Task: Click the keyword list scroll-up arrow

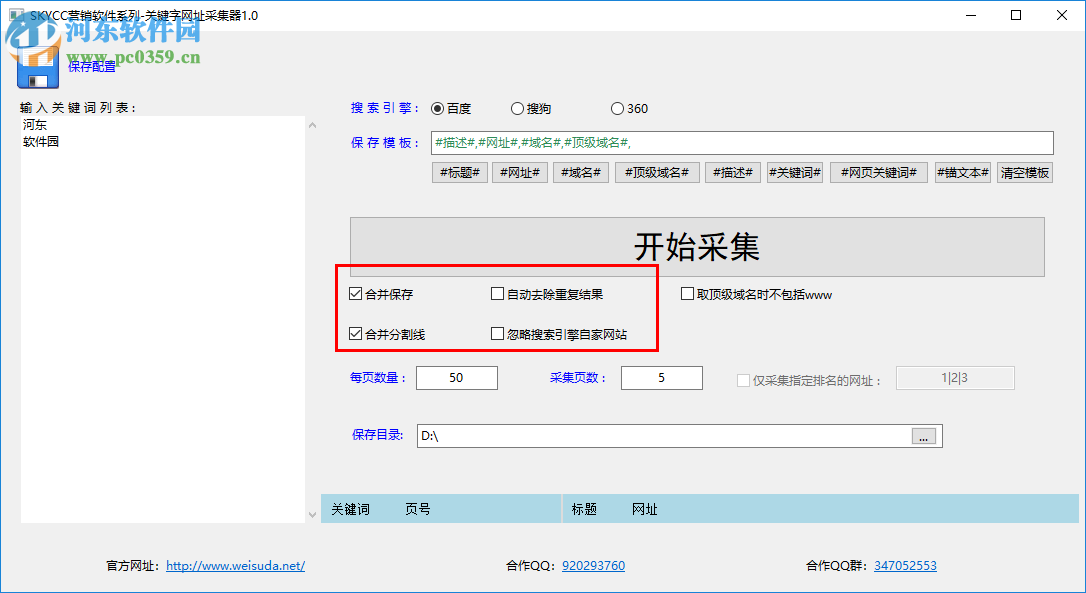Action: 312,123
